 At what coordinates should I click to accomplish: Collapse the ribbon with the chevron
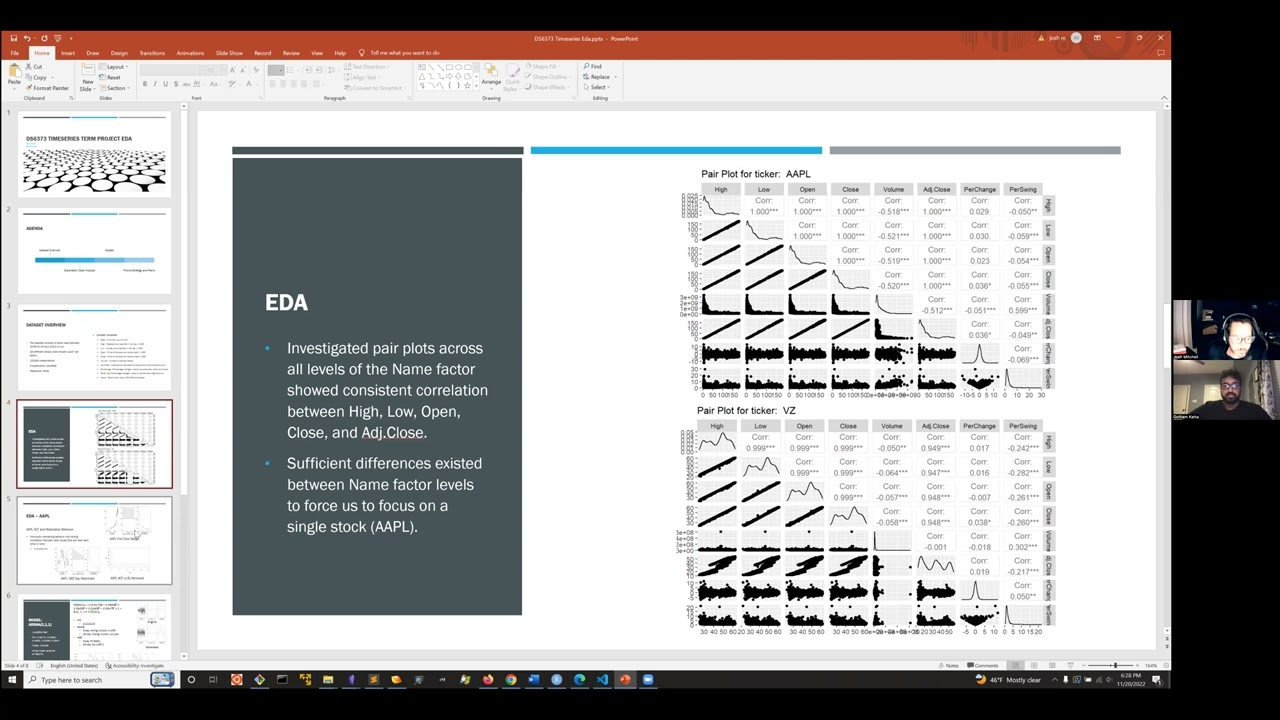coord(1163,98)
